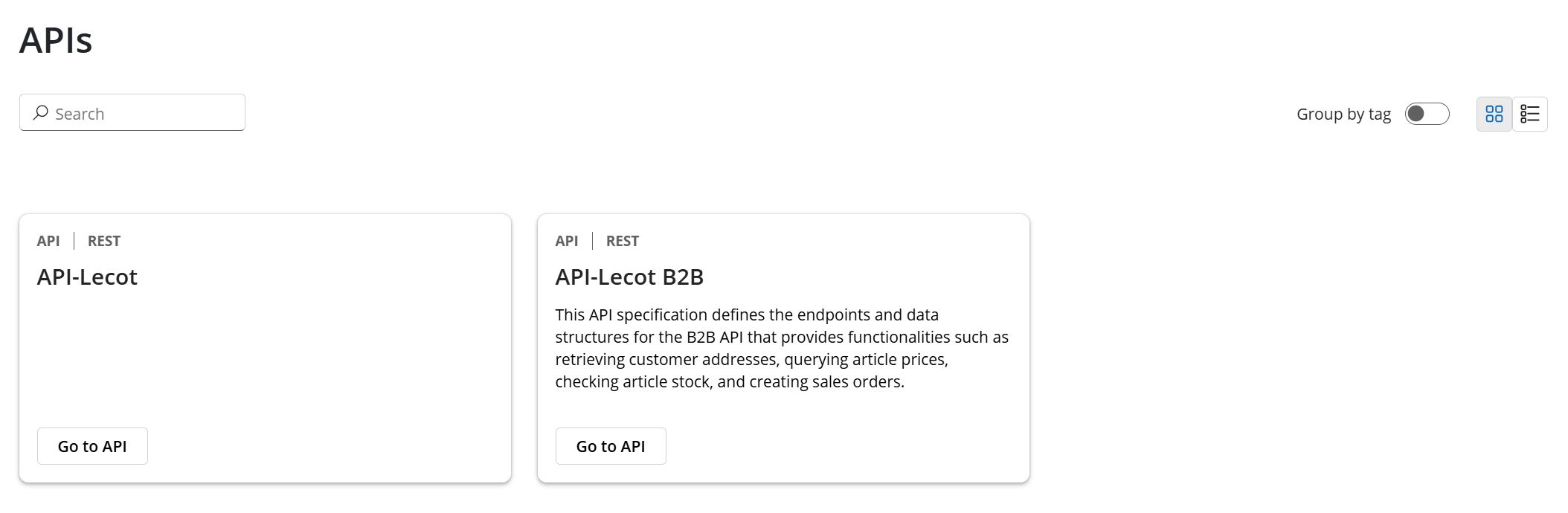Switch to list view layout
The image size is (1568, 513).
click(x=1530, y=114)
